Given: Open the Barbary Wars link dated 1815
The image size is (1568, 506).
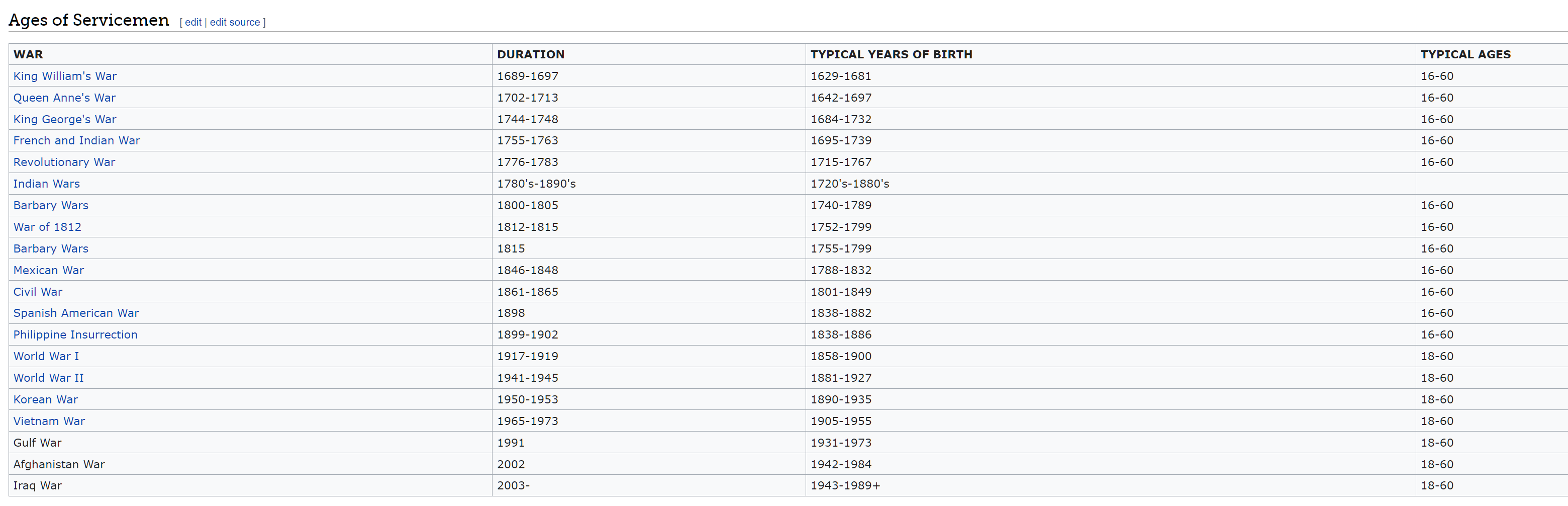Looking at the screenshot, I should coord(51,248).
